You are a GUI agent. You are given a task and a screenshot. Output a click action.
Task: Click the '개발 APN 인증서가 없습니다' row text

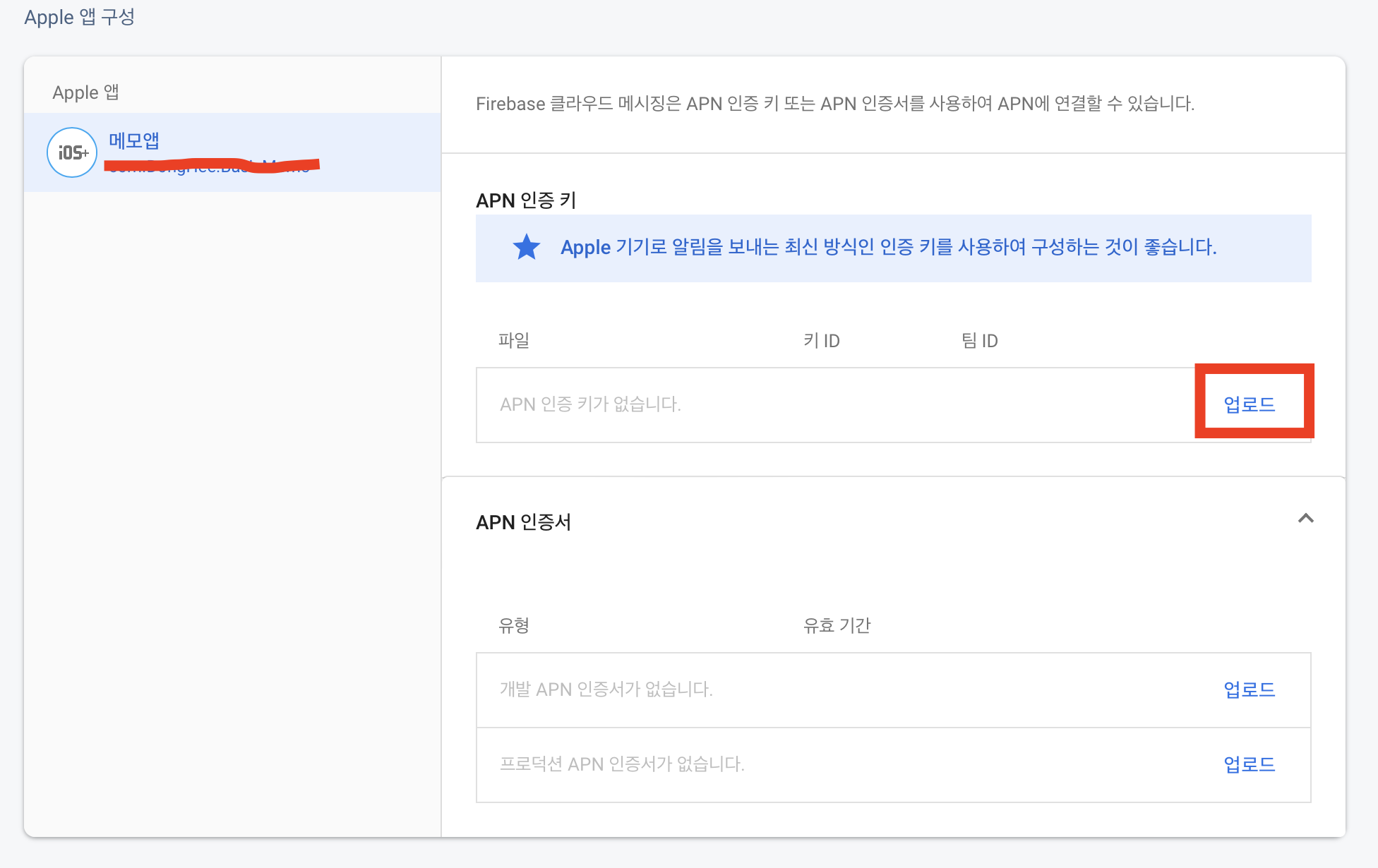606,689
